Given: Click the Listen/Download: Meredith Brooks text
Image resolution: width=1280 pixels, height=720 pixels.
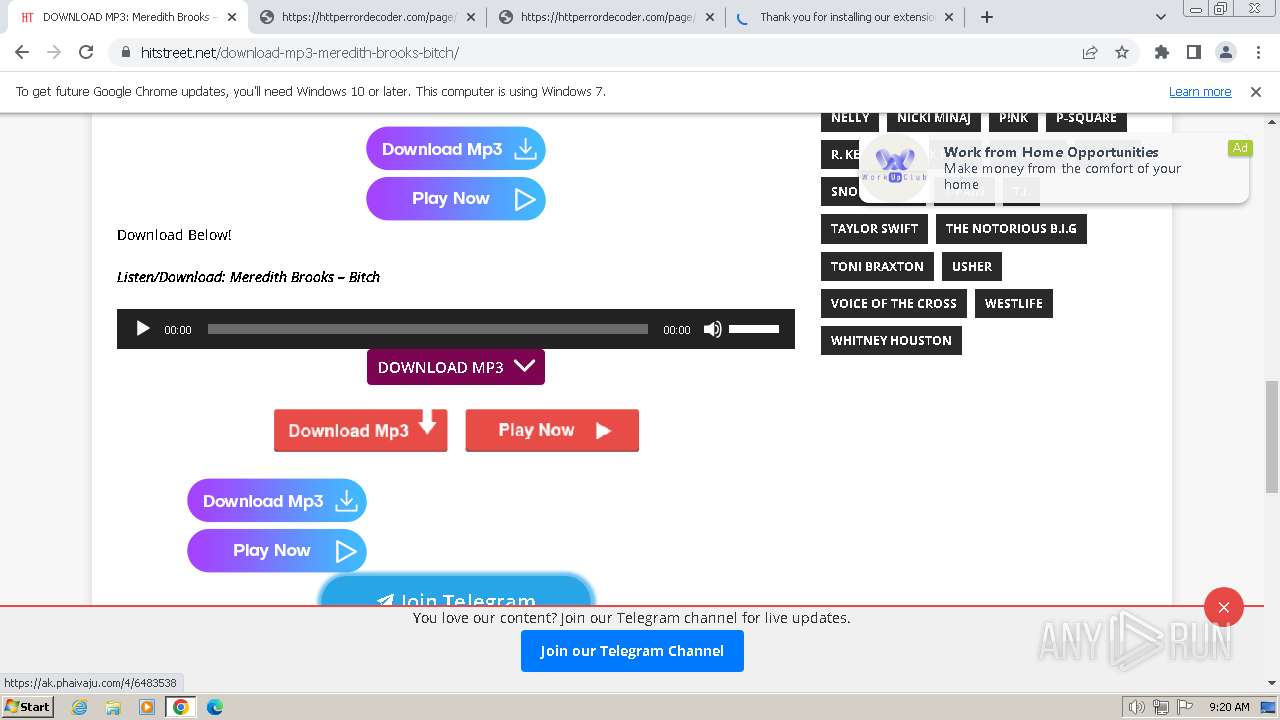Looking at the screenshot, I should coord(248,277).
